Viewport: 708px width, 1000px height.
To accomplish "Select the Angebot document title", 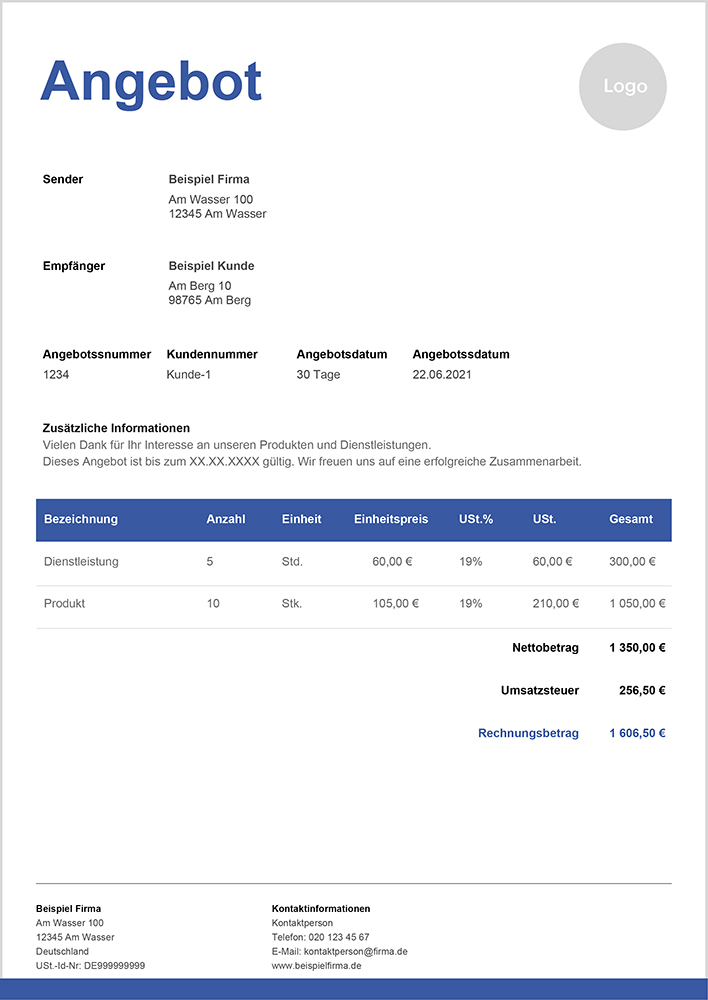I will [x=151, y=82].
